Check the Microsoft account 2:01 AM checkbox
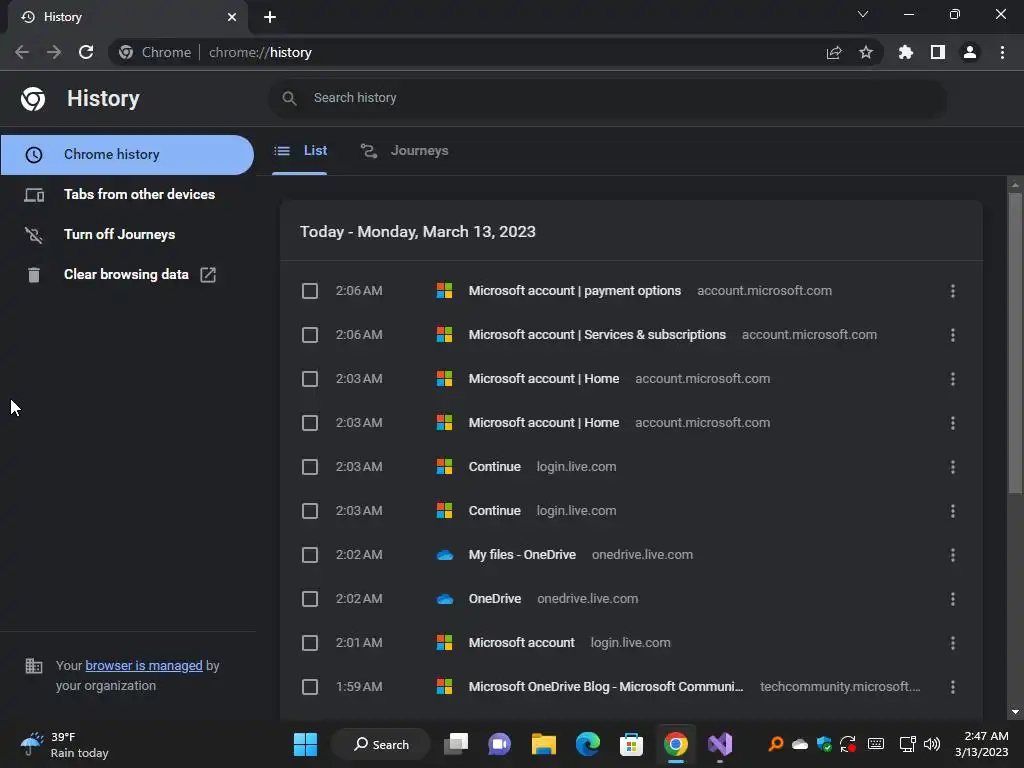1024x768 pixels. 310,643
